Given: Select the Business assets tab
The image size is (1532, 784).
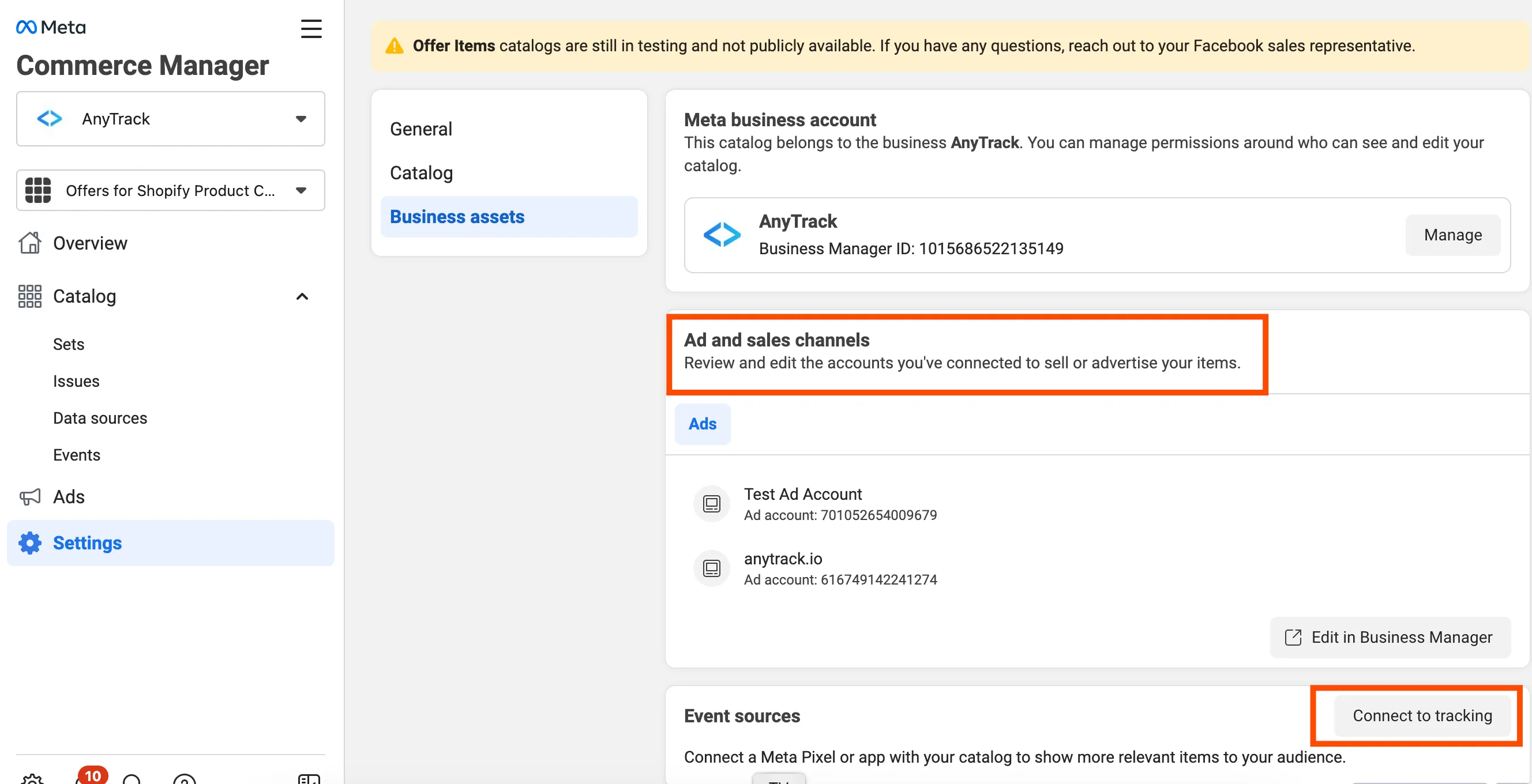Looking at the screenshot, I should click(x=509, y=217).
